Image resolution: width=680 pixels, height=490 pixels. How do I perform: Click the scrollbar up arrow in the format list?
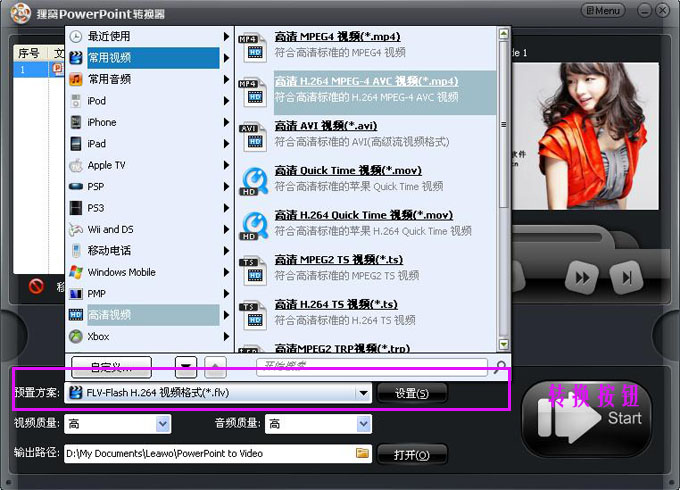tap(503, 33)
